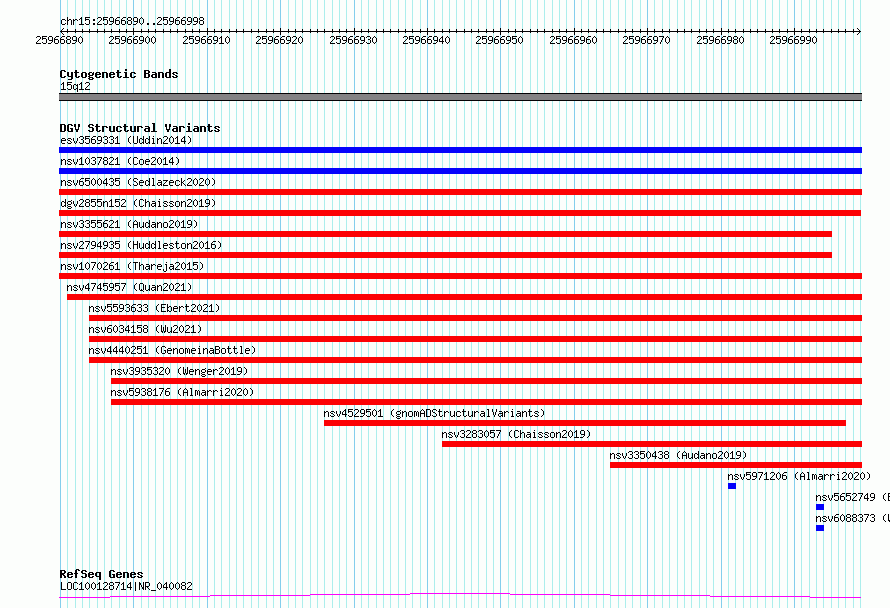Click the 15q12 band label
The height and width of the screenshot is (608, 890).
(x=75, y=86)
